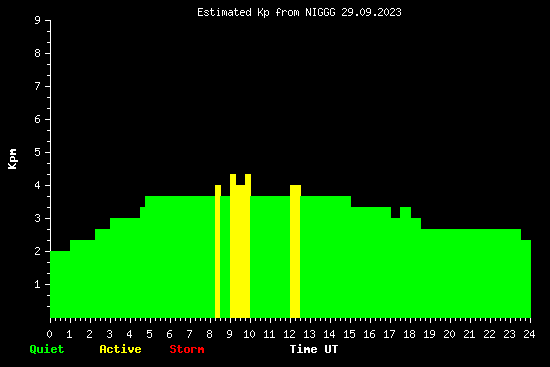Click the x-axis tick label '15'

(x=349, y=334)
